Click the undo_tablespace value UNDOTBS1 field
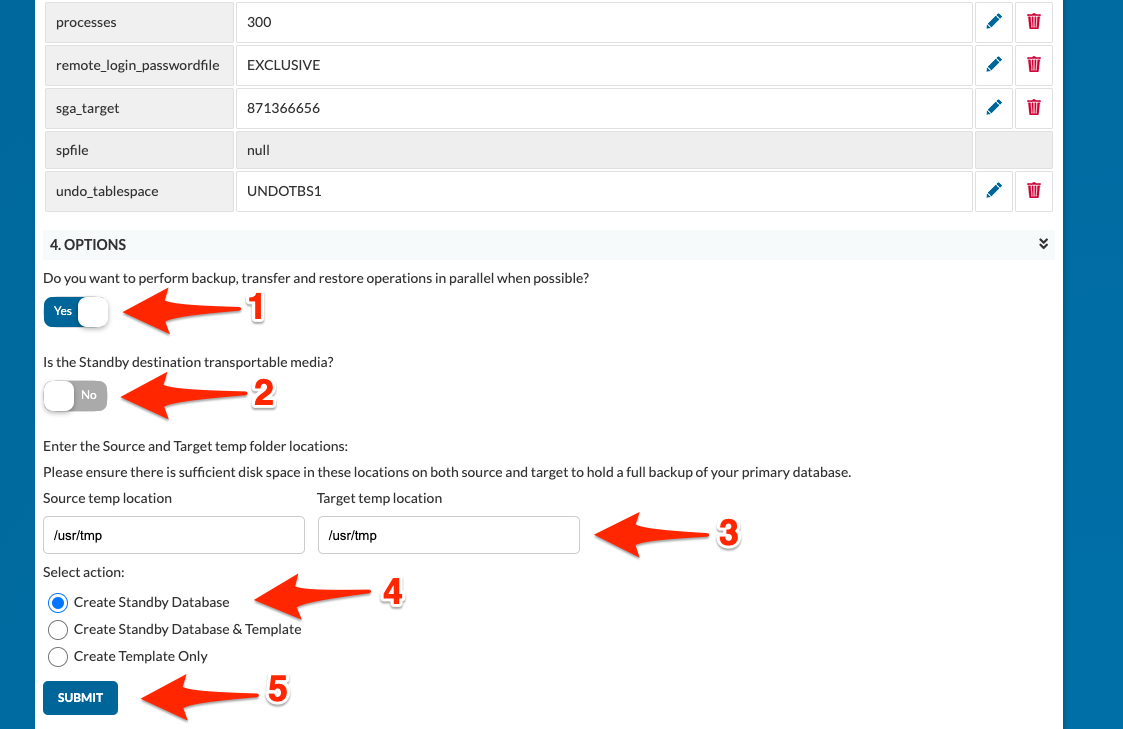Viewport: 1123px width, 729px height. (x=604, y=191)
